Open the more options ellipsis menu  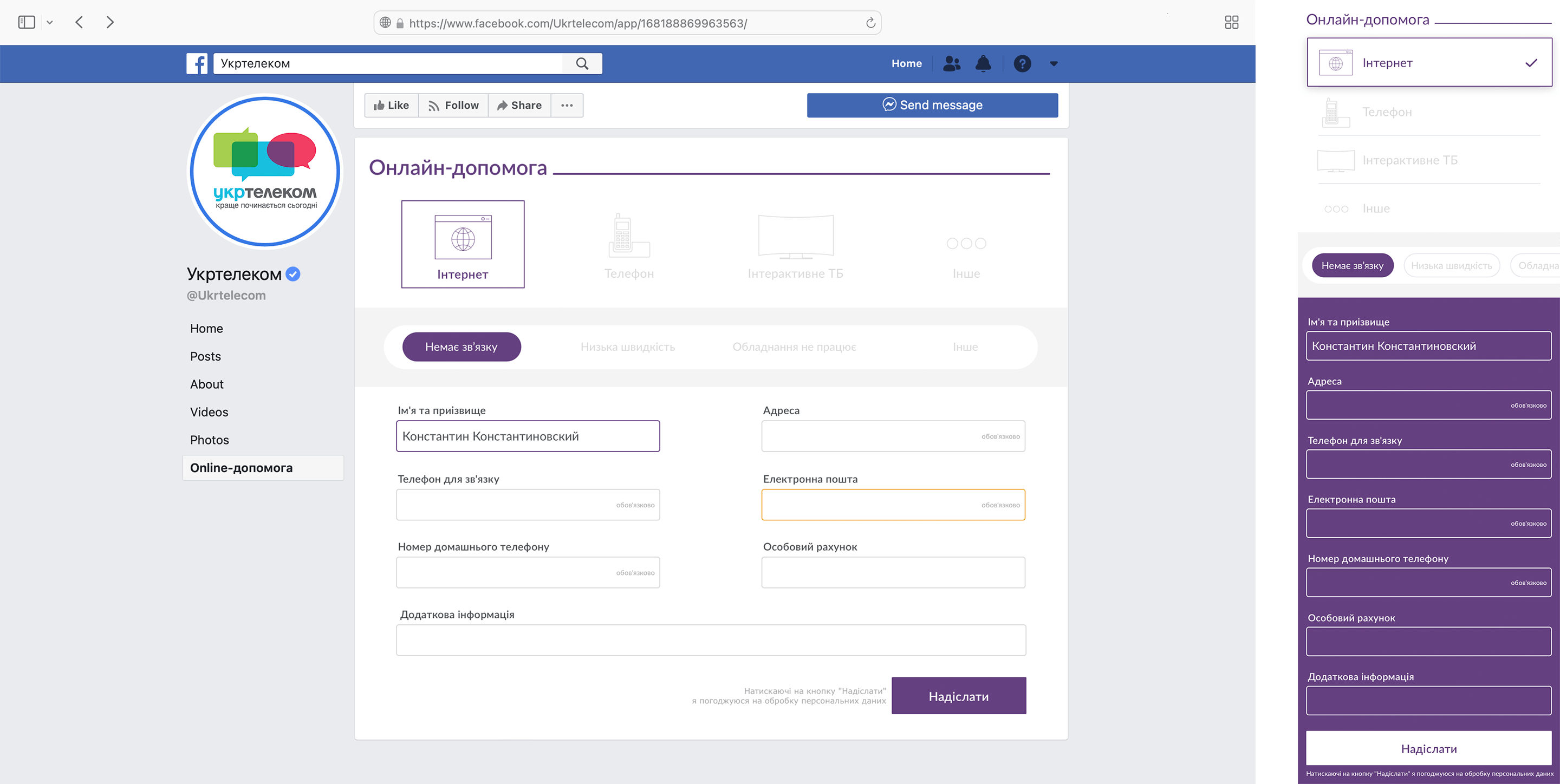567,106
